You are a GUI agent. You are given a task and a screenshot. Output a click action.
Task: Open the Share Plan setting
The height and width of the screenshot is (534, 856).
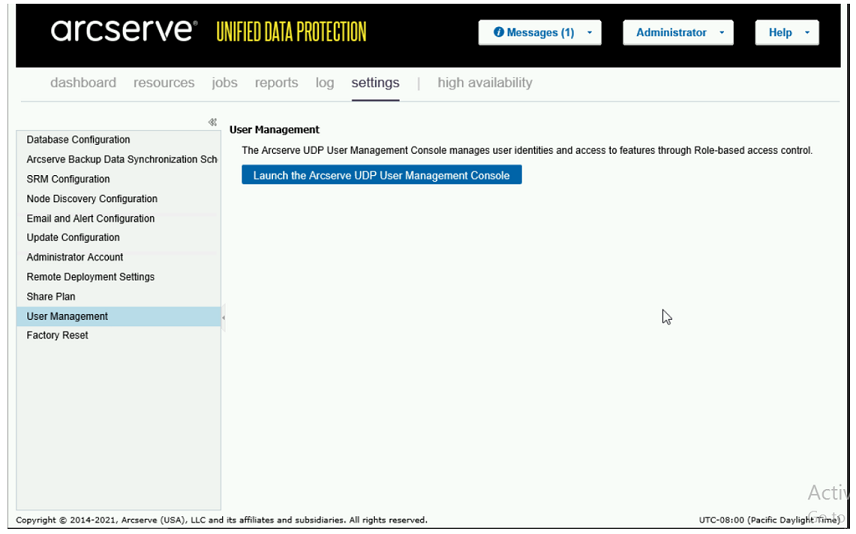118,296
